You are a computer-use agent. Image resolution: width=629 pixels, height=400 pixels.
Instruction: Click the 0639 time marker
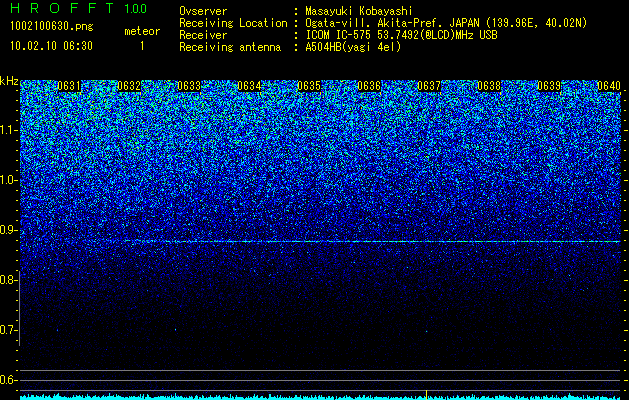coord(549,86)
